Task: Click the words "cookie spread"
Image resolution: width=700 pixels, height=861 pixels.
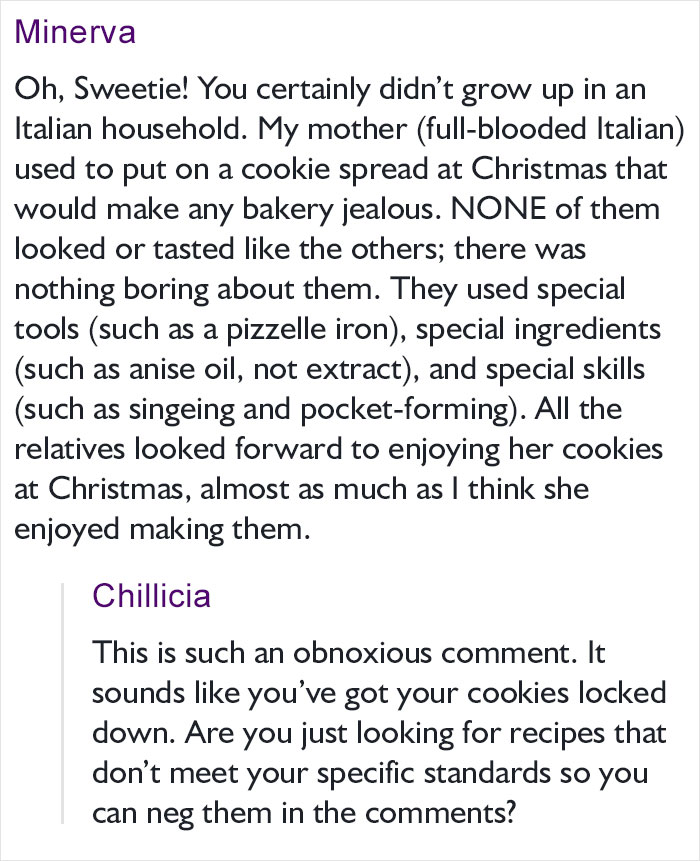Action: tap(334, 170)
